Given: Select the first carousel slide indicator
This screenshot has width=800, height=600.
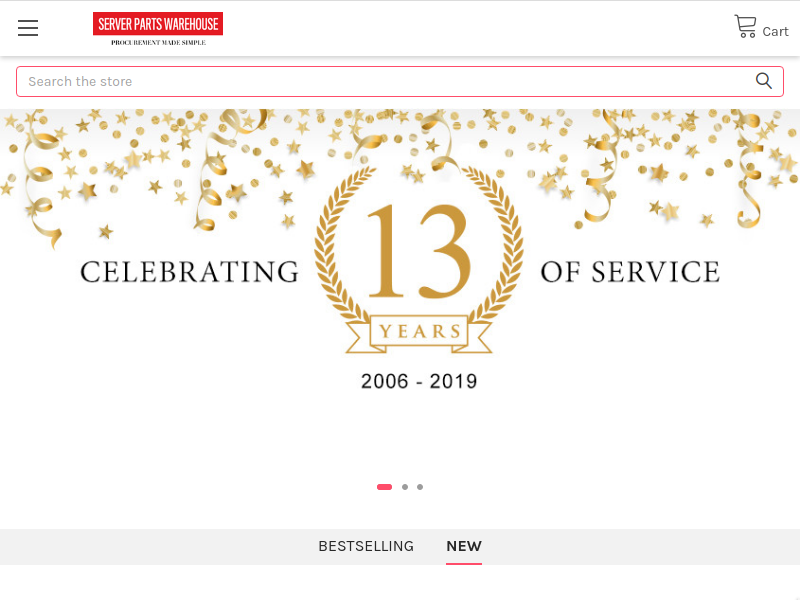Looking at the screenshot, I should coord(384,487).
